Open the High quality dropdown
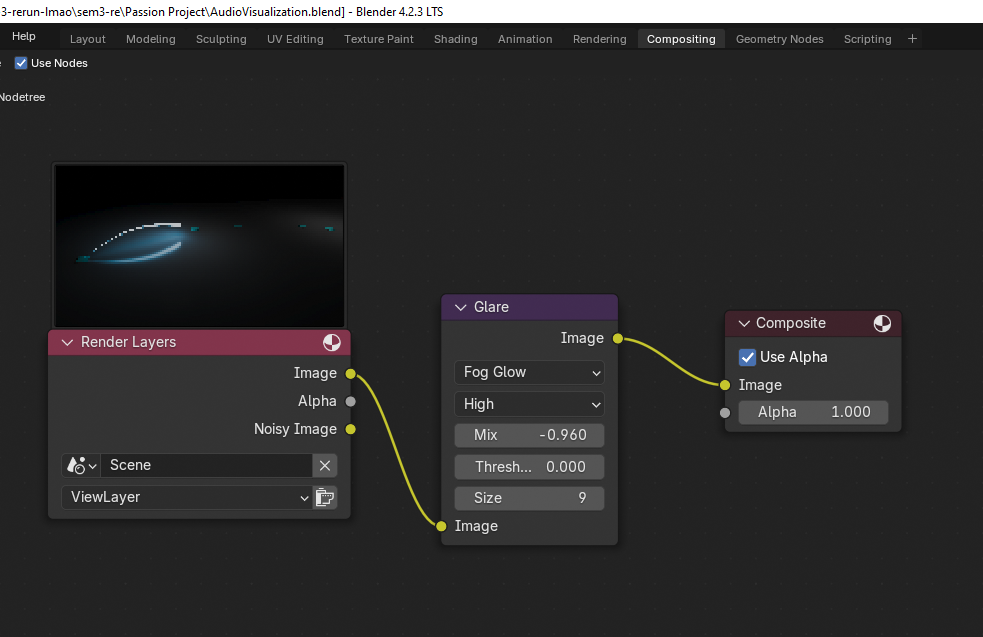The image size is (983, 637). pyautogui.click(x=529, y=404)
